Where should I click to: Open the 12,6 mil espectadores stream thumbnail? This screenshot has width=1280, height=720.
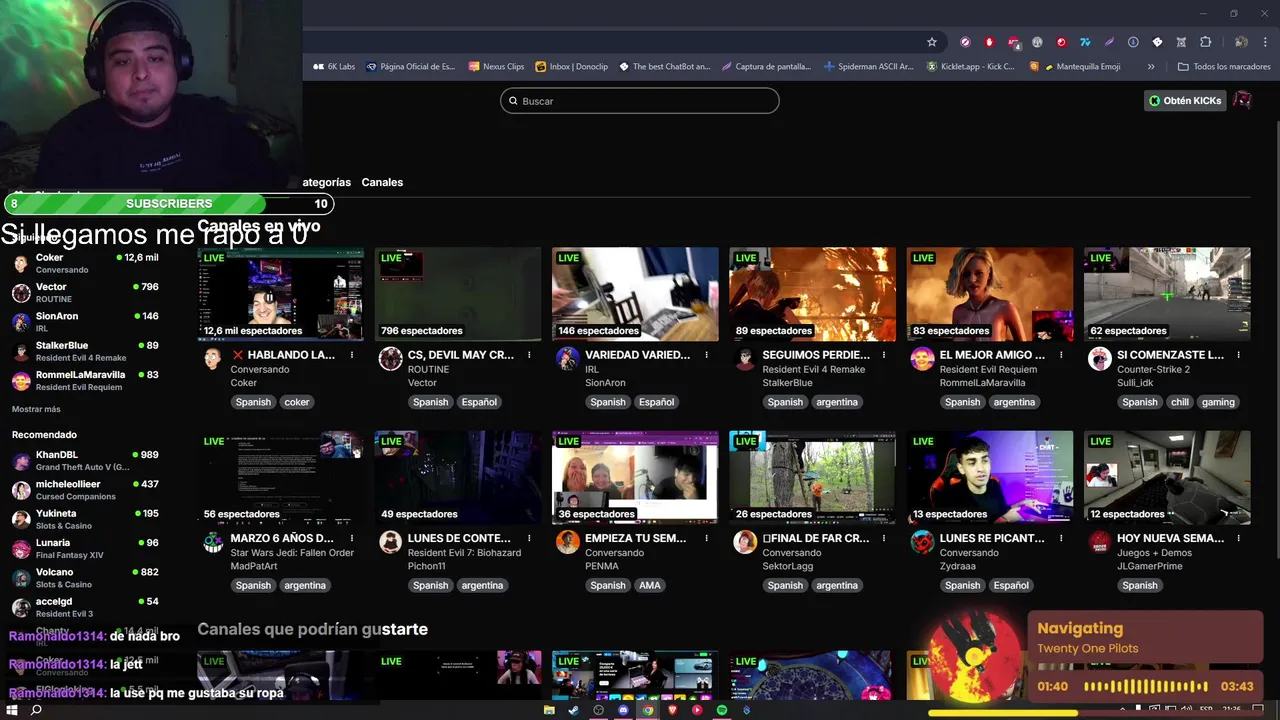click(x=280, y=294)
